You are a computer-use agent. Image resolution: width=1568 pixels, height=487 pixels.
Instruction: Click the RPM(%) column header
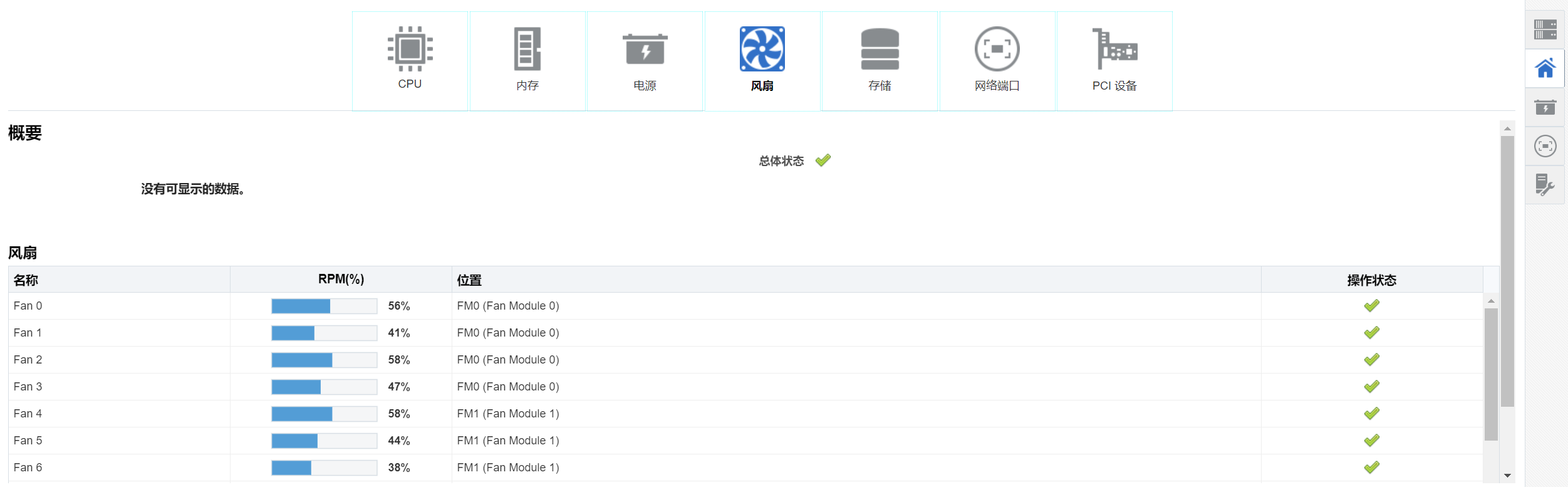(x=341, y=280)
